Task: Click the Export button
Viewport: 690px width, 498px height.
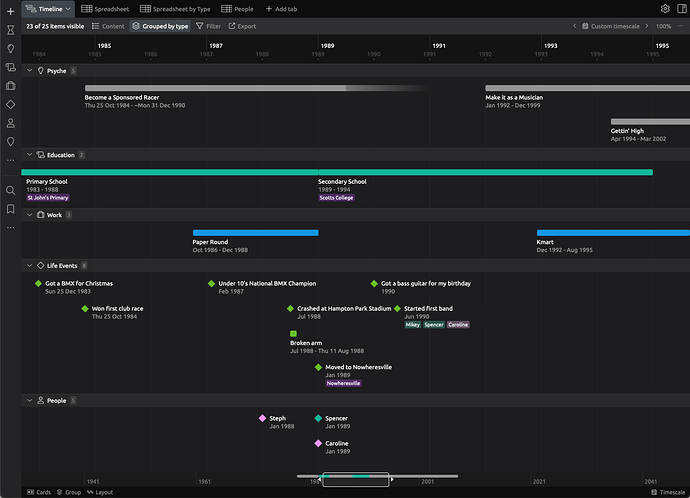Action: tap(242, 26)
